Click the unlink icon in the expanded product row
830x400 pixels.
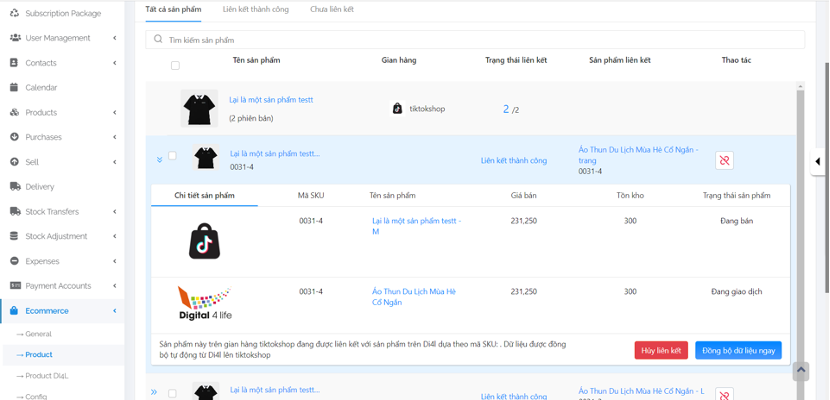pyautogui.click(x=724, y=160)
